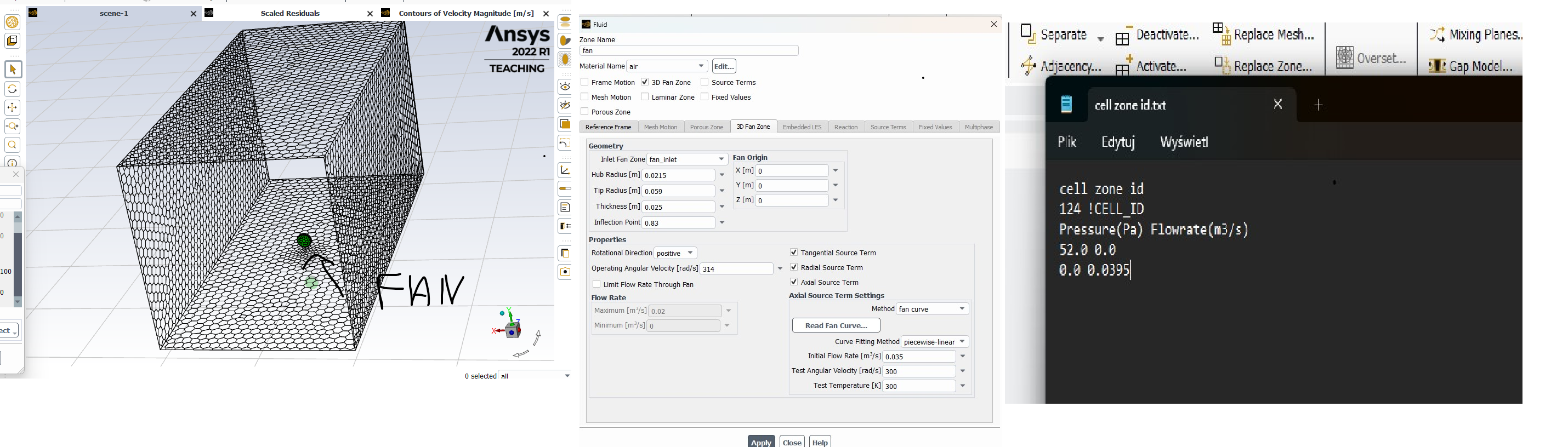1568x447 pixels.
Task: Click the Operating Angular Velocity input field
Action: point(736,269)
